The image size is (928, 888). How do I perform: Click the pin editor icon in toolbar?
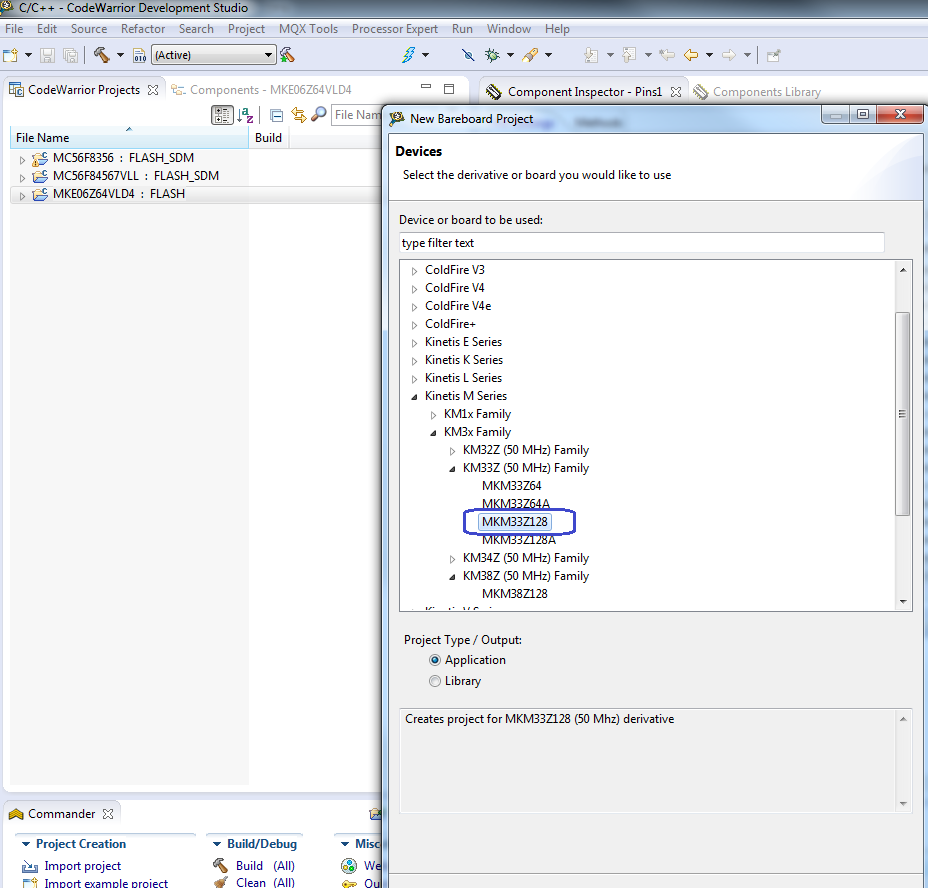[774, 56]
